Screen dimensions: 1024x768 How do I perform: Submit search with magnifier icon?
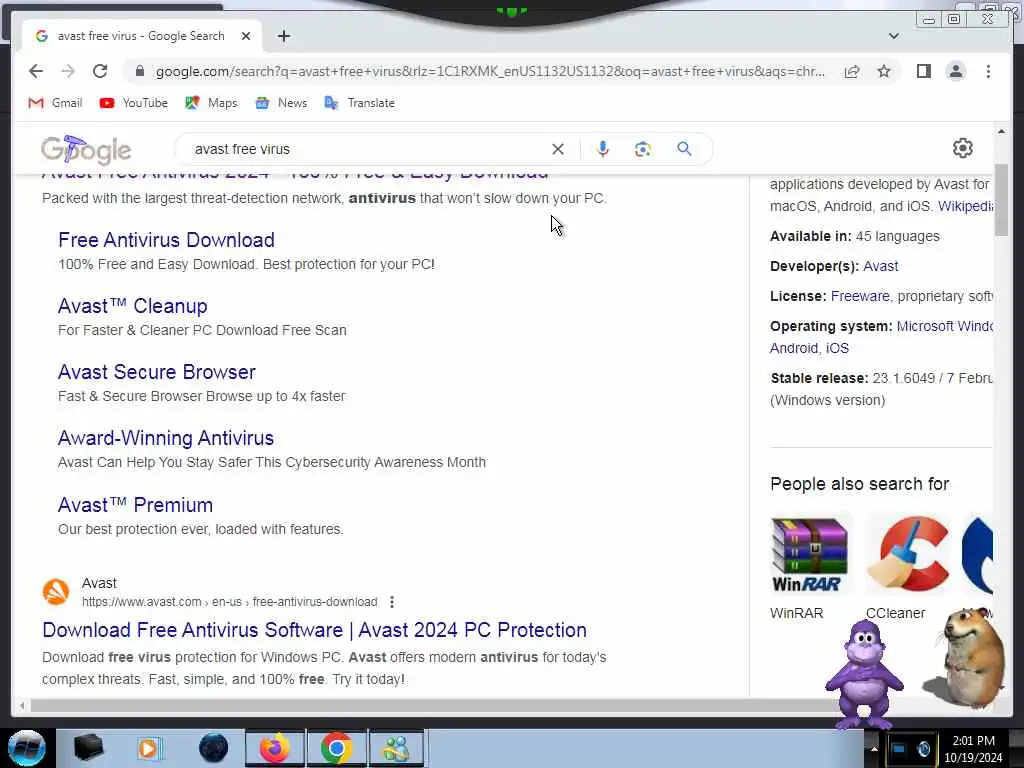coord(684,149)
